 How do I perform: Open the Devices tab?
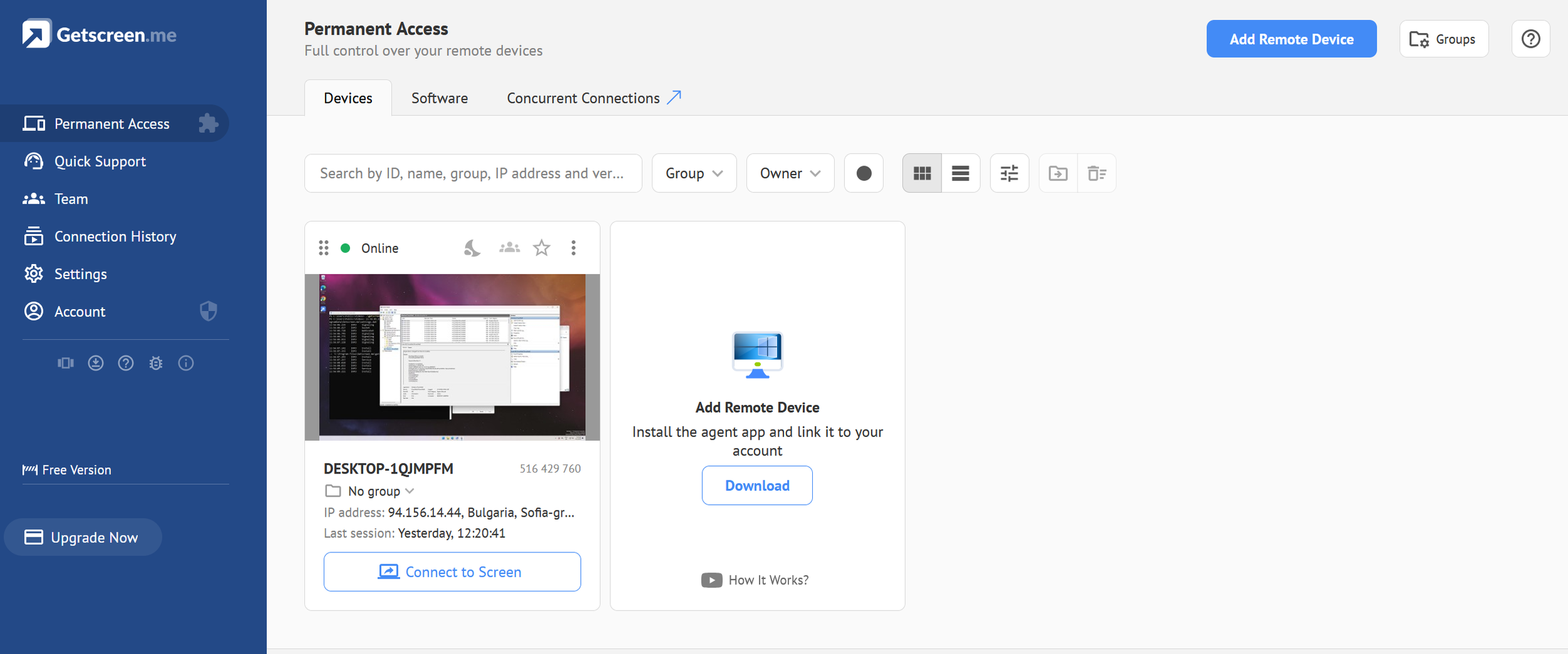click(348, 98)
